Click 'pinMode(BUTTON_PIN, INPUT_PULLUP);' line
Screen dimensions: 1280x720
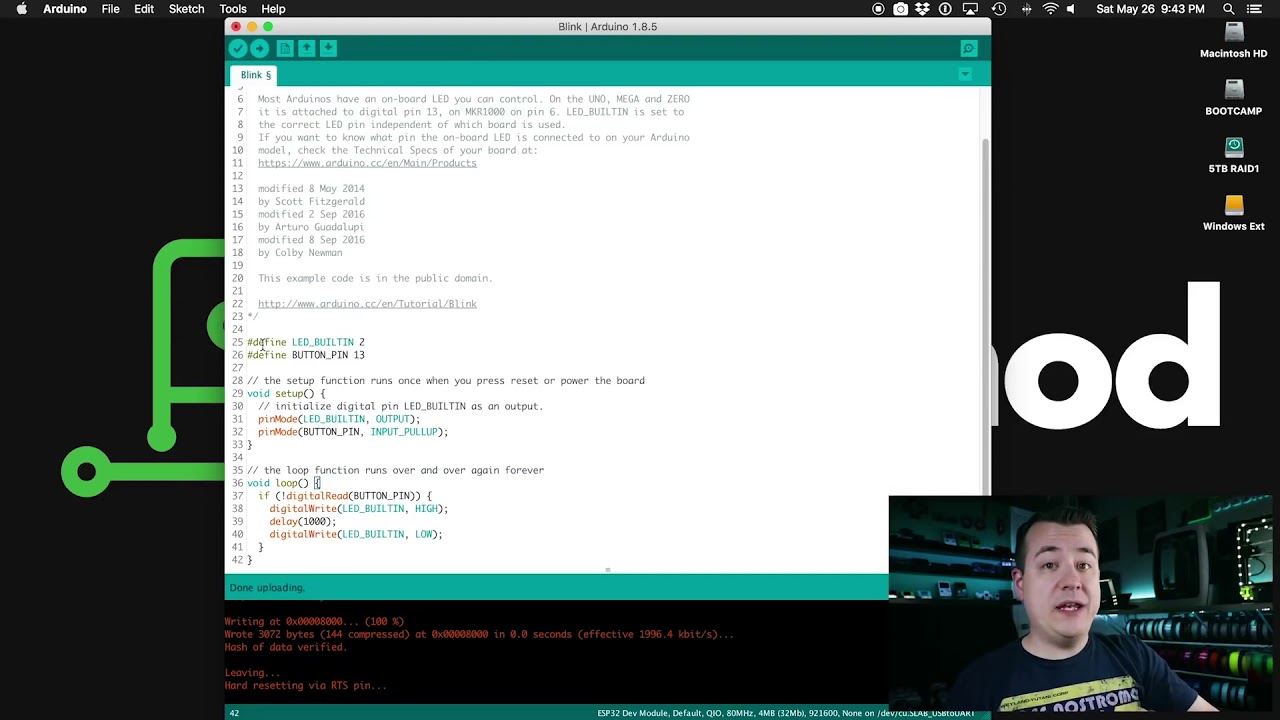coord(353,432)
